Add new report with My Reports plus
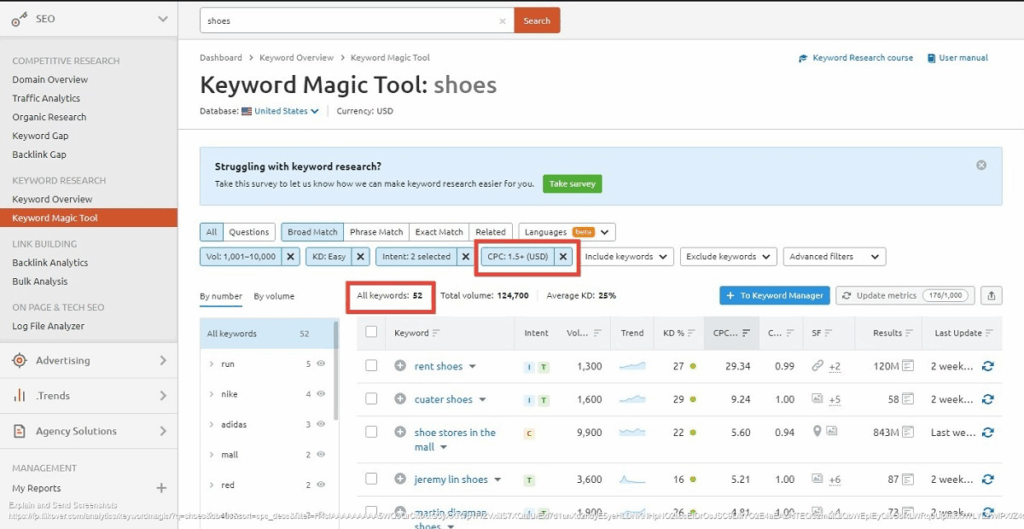Viewport: 1024px width, 529px height. pyautogui.click(x=161, y=488)
